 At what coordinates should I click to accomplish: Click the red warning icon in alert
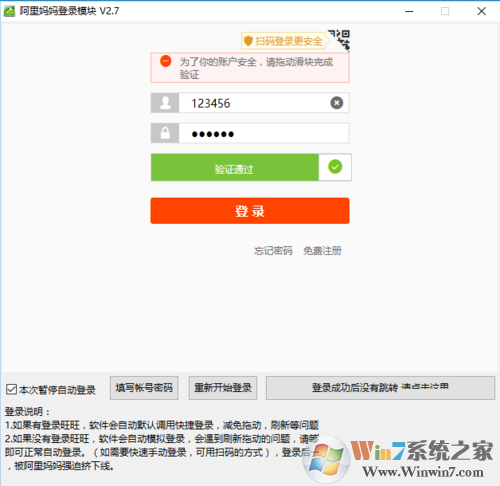(166, 61)
